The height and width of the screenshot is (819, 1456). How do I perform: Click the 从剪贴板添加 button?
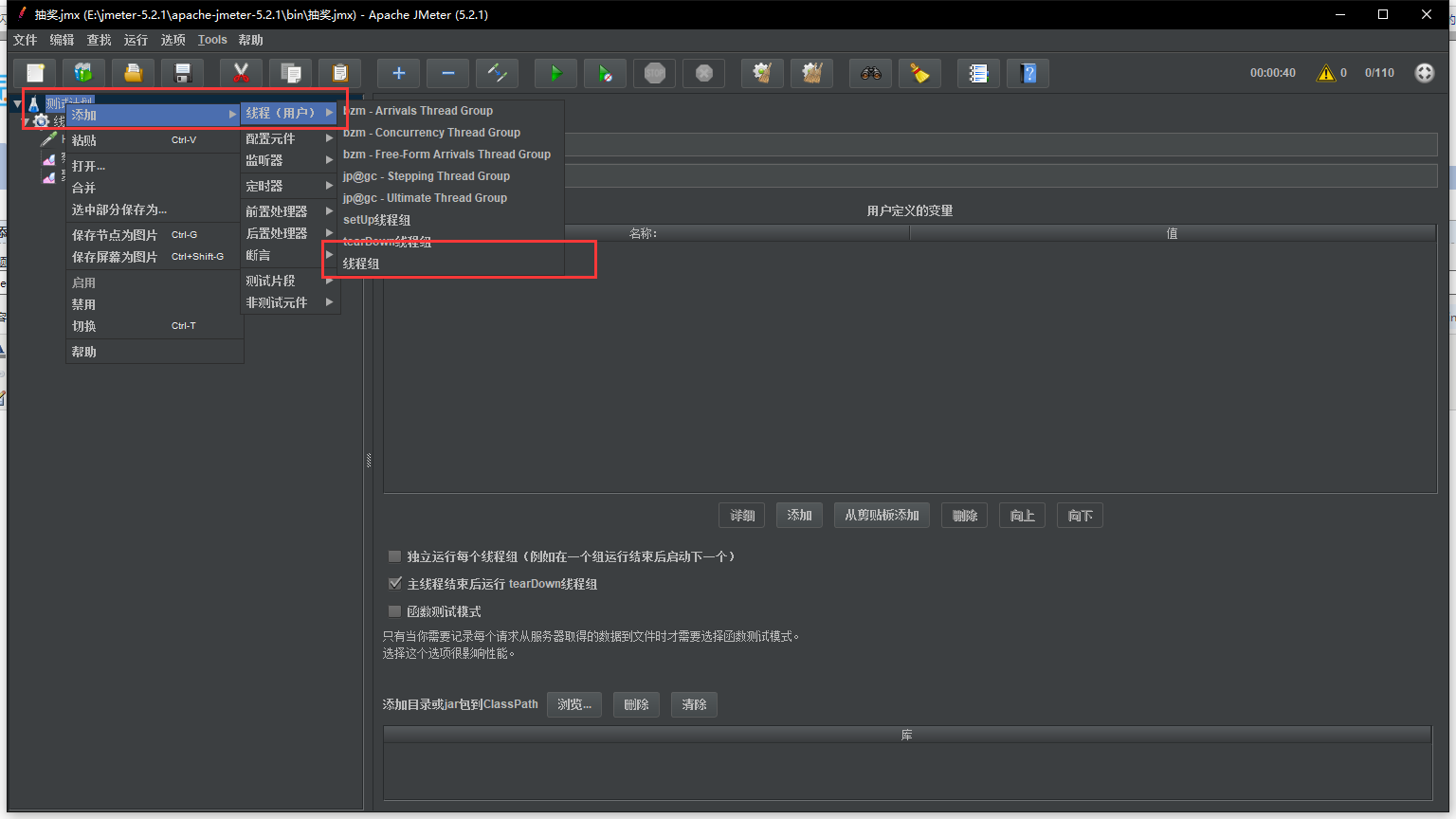pos(882,515)
